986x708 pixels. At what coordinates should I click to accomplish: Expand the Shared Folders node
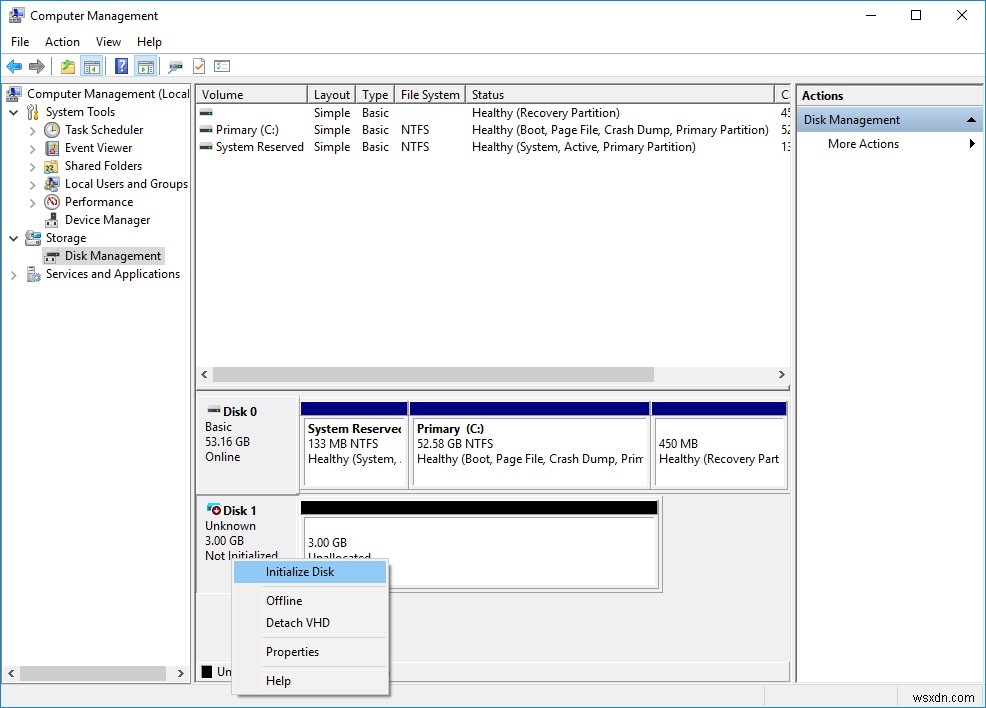[33, 167]
